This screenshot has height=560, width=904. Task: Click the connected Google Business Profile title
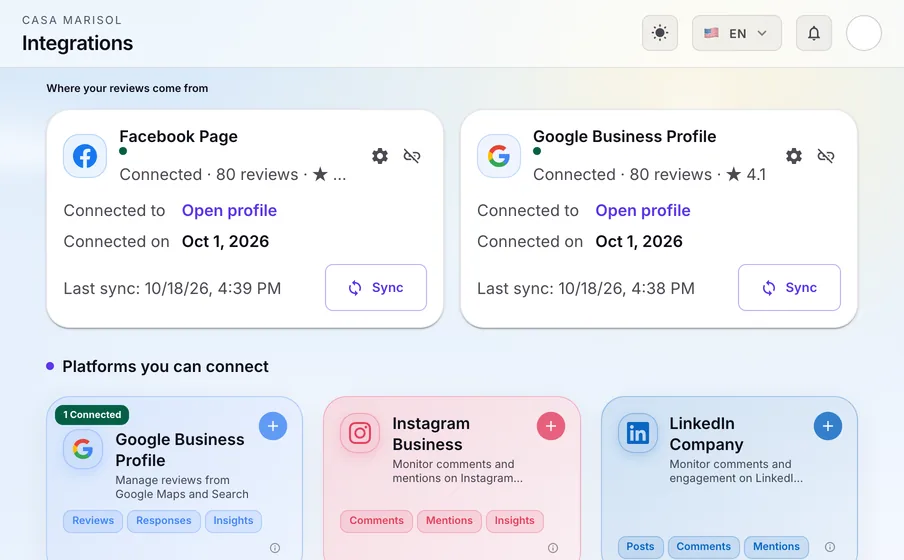click(x=624, y=137)
